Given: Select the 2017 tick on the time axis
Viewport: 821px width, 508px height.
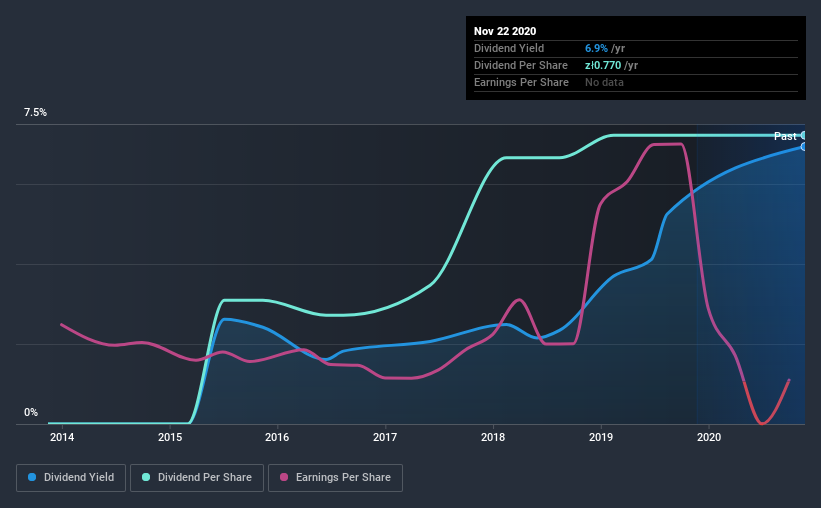Looking at the screenshot, I should click(385, 437).
